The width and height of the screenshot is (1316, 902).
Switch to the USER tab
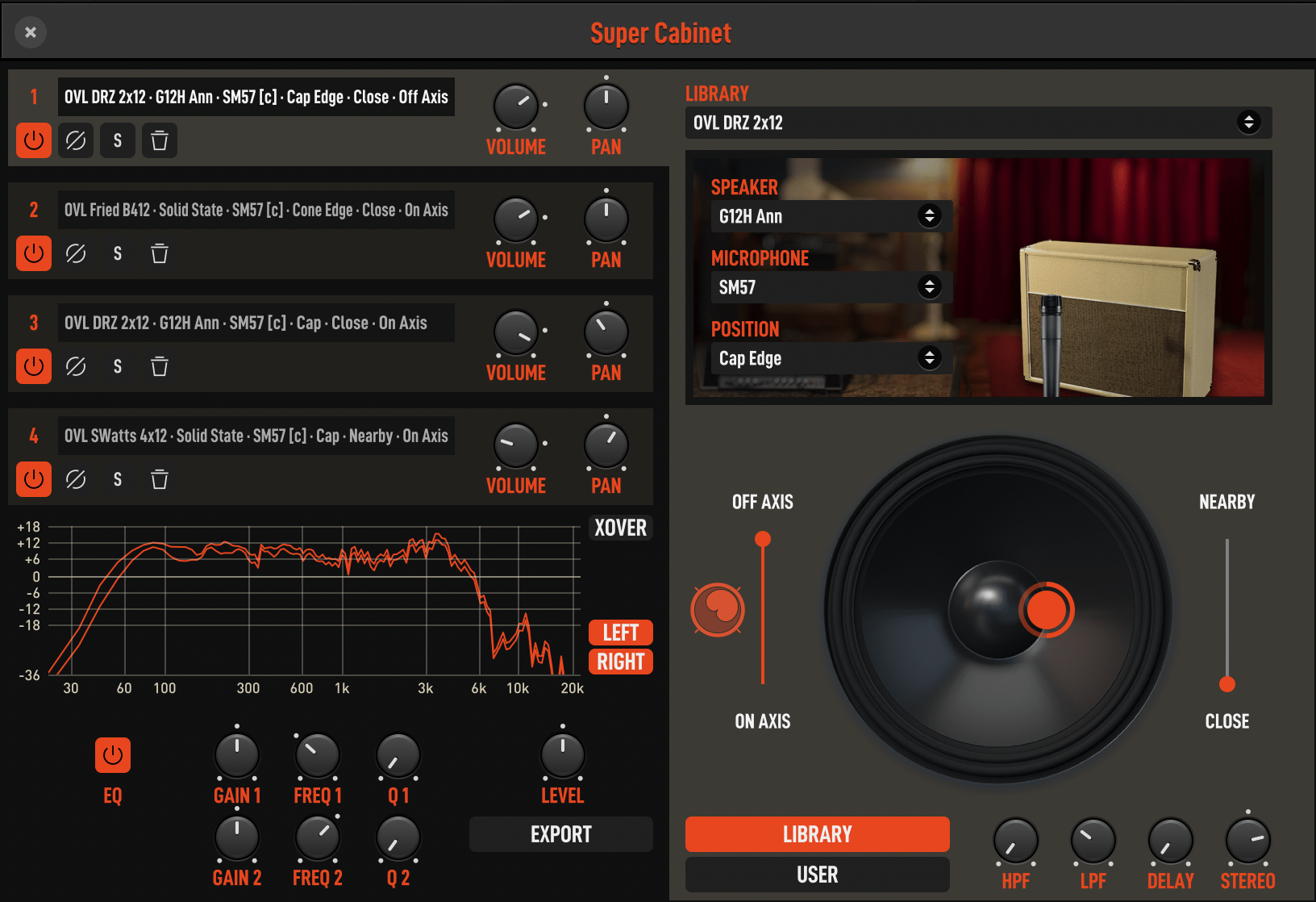(x=817, y=874)
